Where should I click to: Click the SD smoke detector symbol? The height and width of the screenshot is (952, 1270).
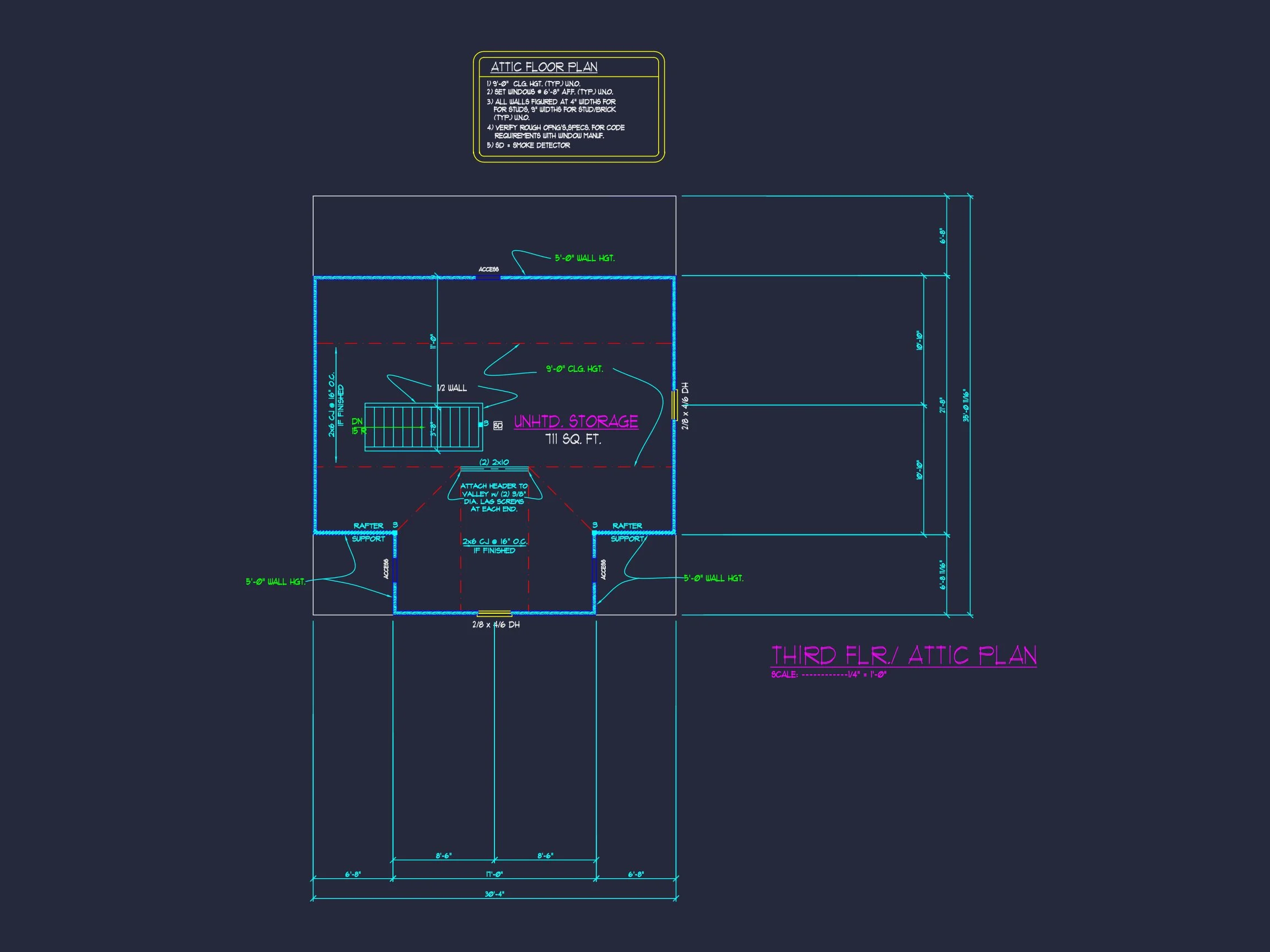498,426
